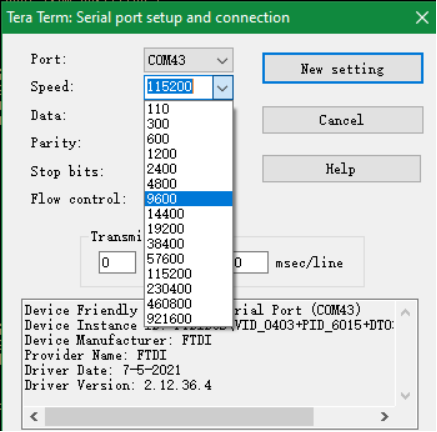Pick 14400 in the speed list
Viewport: 437px width, 432px height.
[188, 214]
